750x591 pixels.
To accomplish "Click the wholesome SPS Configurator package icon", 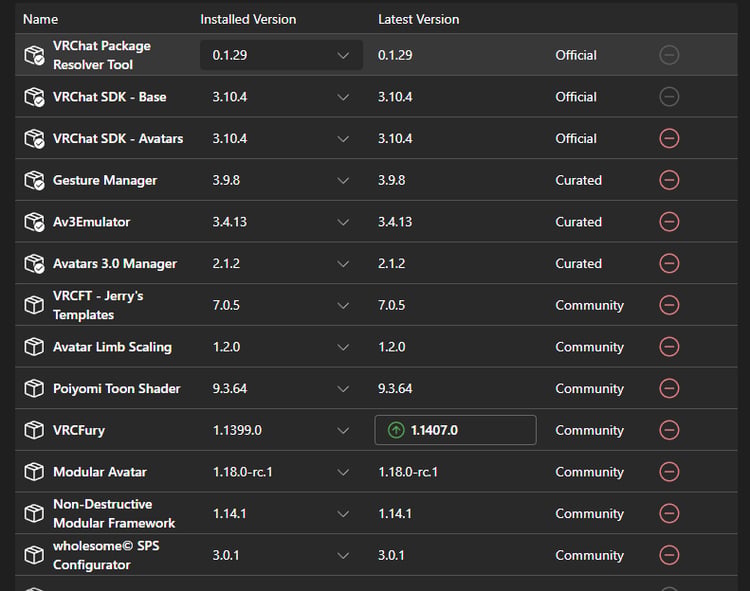I will (34, 555).
